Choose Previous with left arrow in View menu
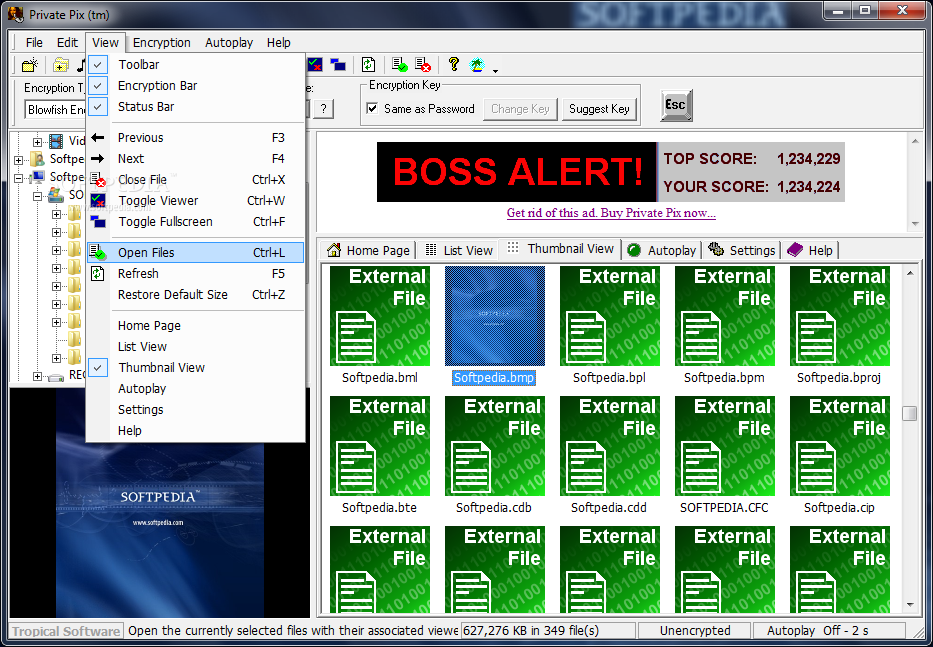The width and height of the screenshot is (933, 647). (x=196, y=137)
